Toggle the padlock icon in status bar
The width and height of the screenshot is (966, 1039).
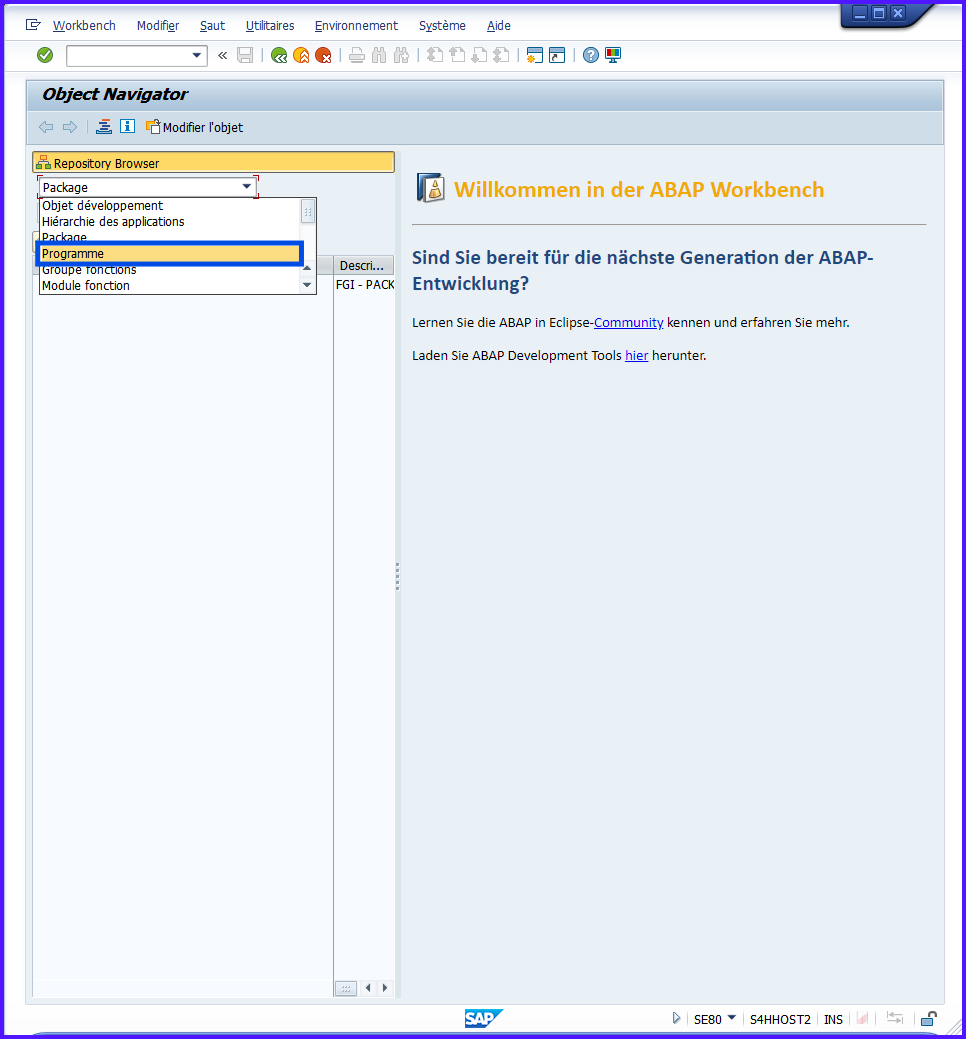[929, 1019]
